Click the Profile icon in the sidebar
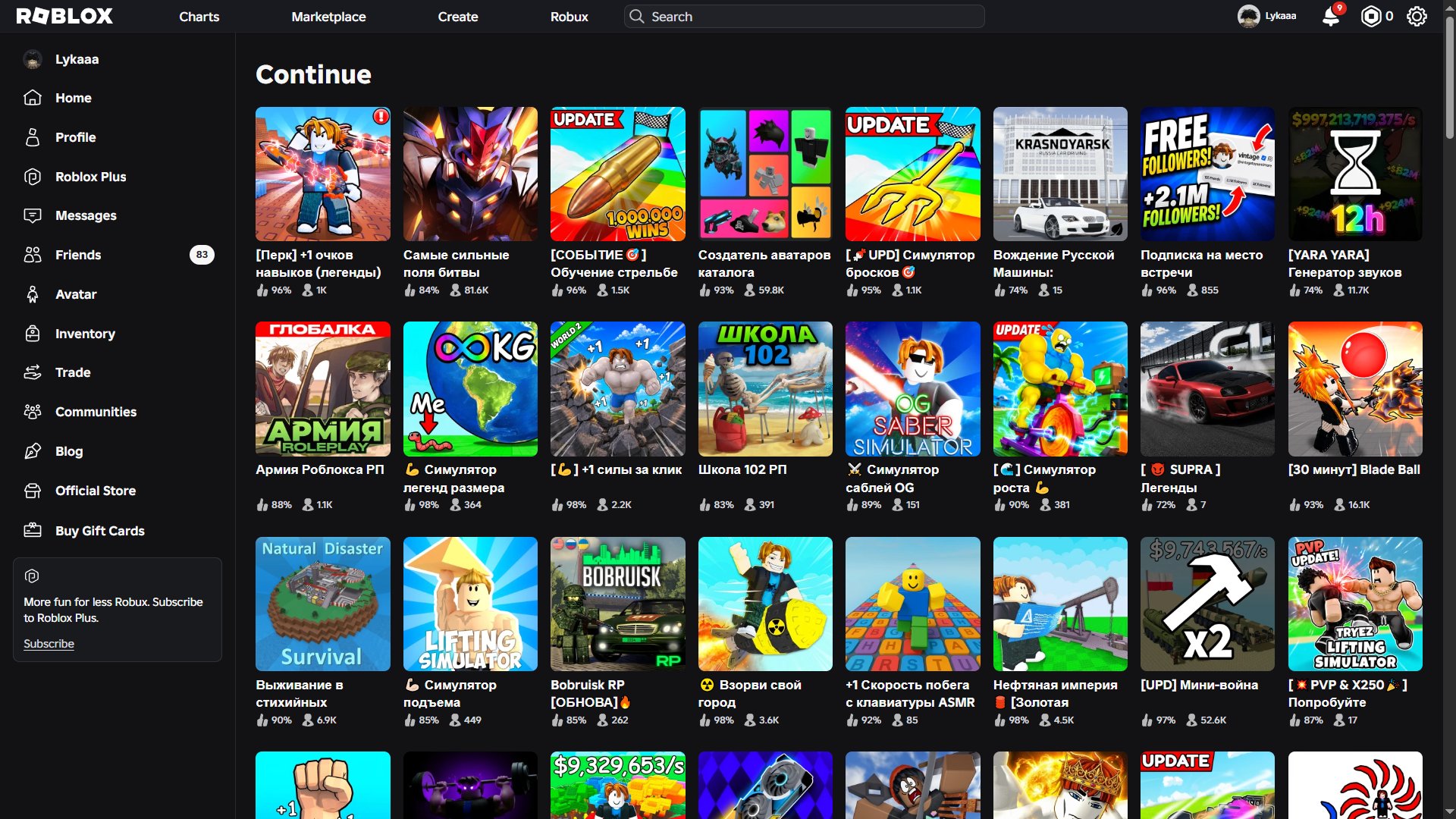This screenshot has height=819, width=1456. click(x=33, y=137)
